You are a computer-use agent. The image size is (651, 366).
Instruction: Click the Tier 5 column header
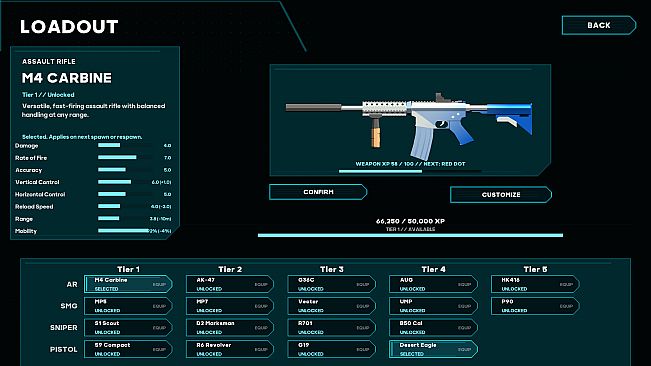535,269
